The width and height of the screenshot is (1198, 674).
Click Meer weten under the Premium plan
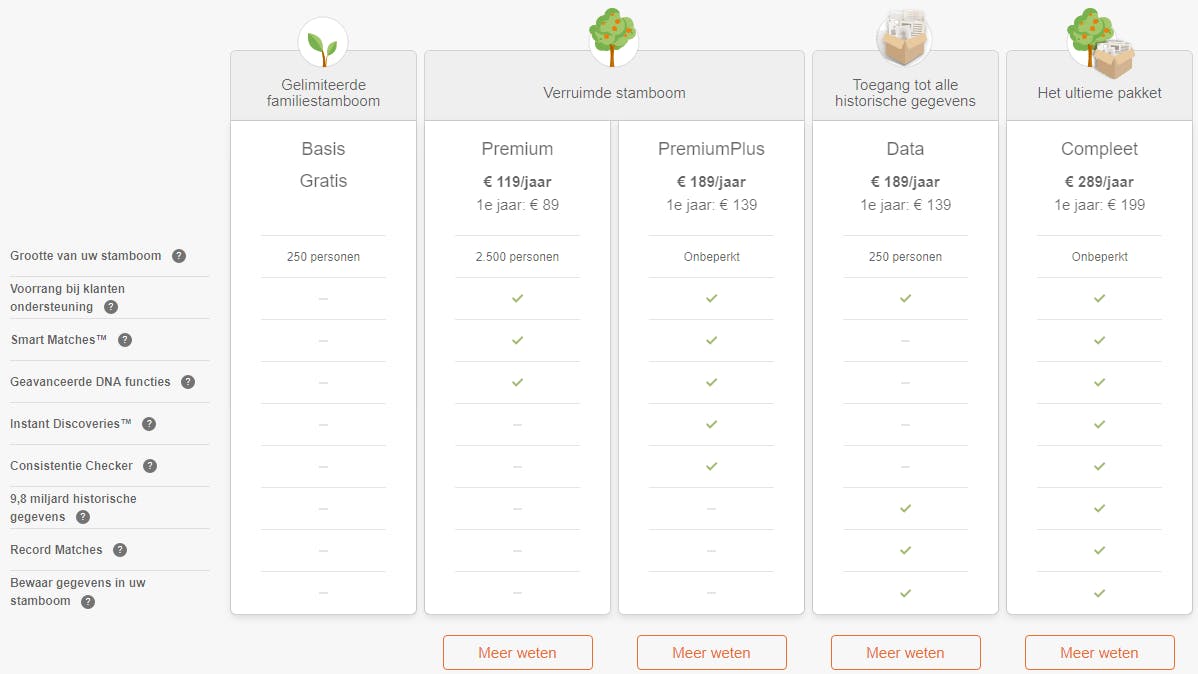(x=517, y=653)
